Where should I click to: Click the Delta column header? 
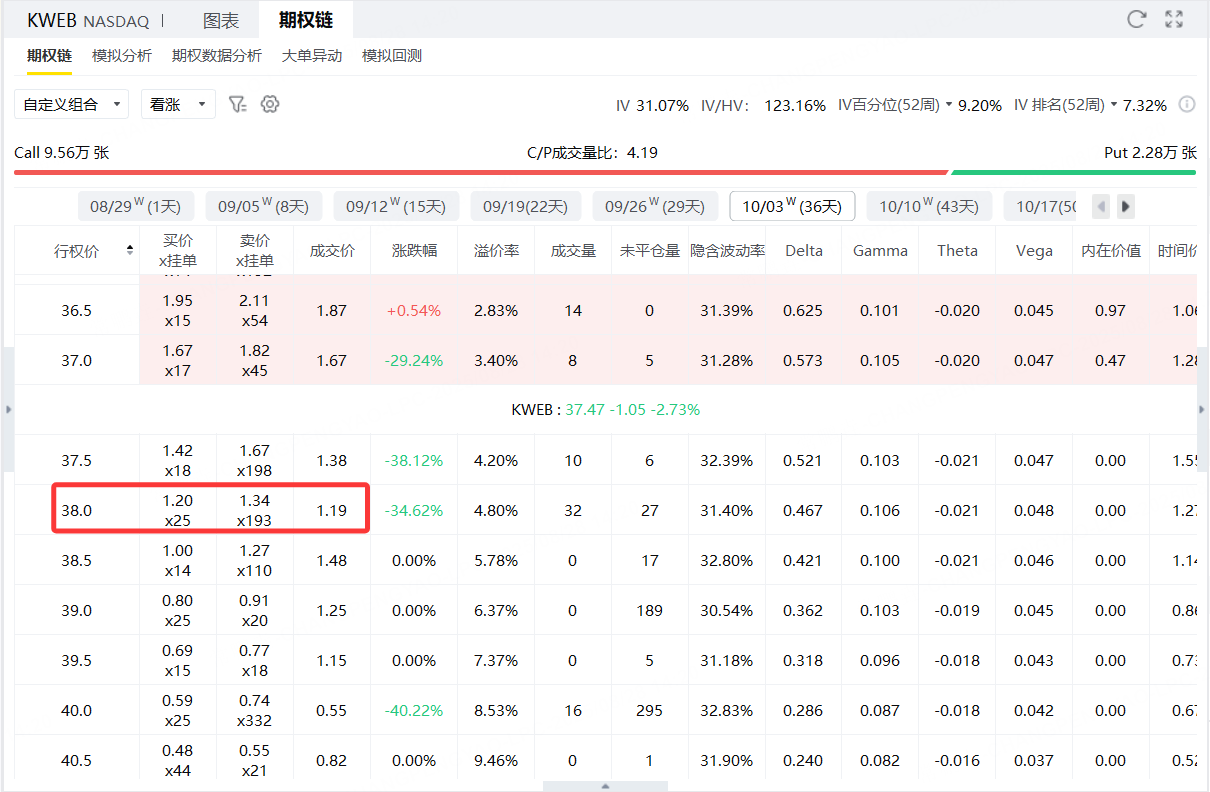pyautogui.click(x=804, y=250)
